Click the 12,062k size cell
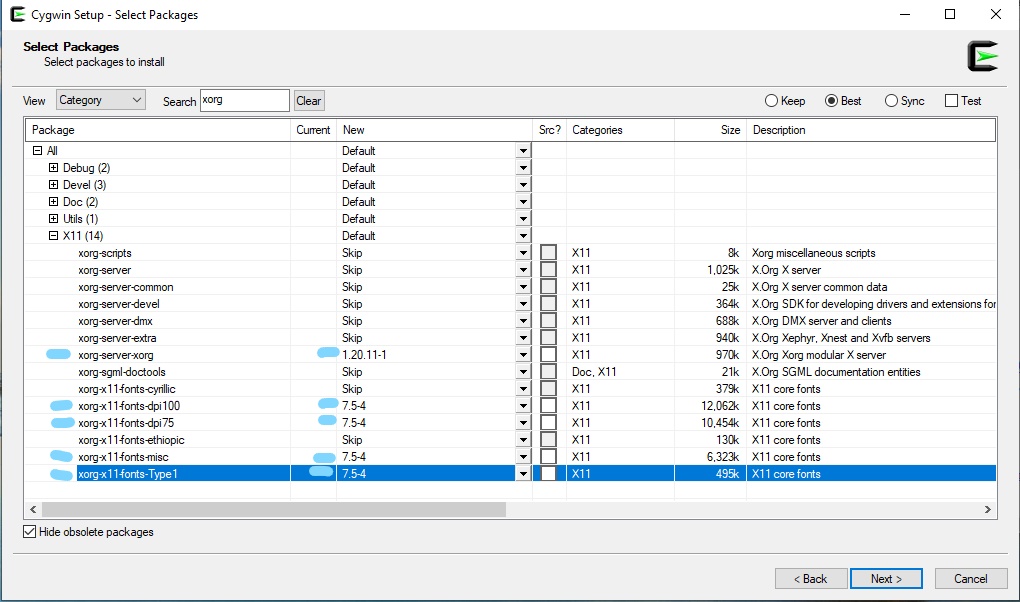The width and height of the screenshot is (1020, 602). tap(719, 405)
